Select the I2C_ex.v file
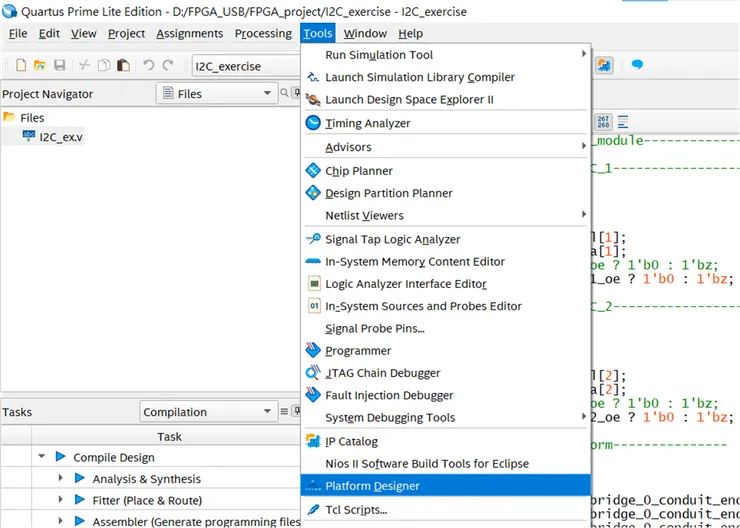This screenshot has height=528, width=740. 60,137
